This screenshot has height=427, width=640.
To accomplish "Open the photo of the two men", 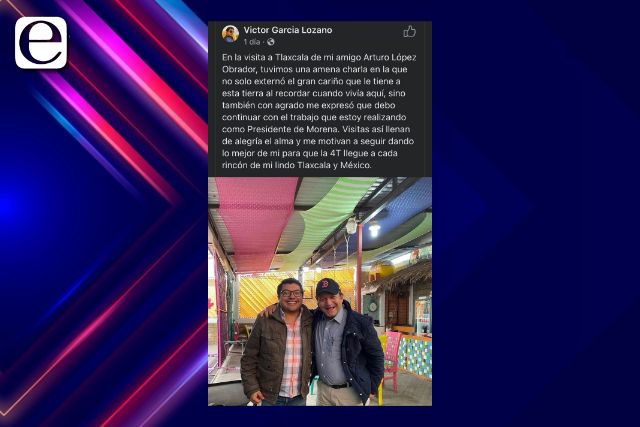I will coord(320,291).
